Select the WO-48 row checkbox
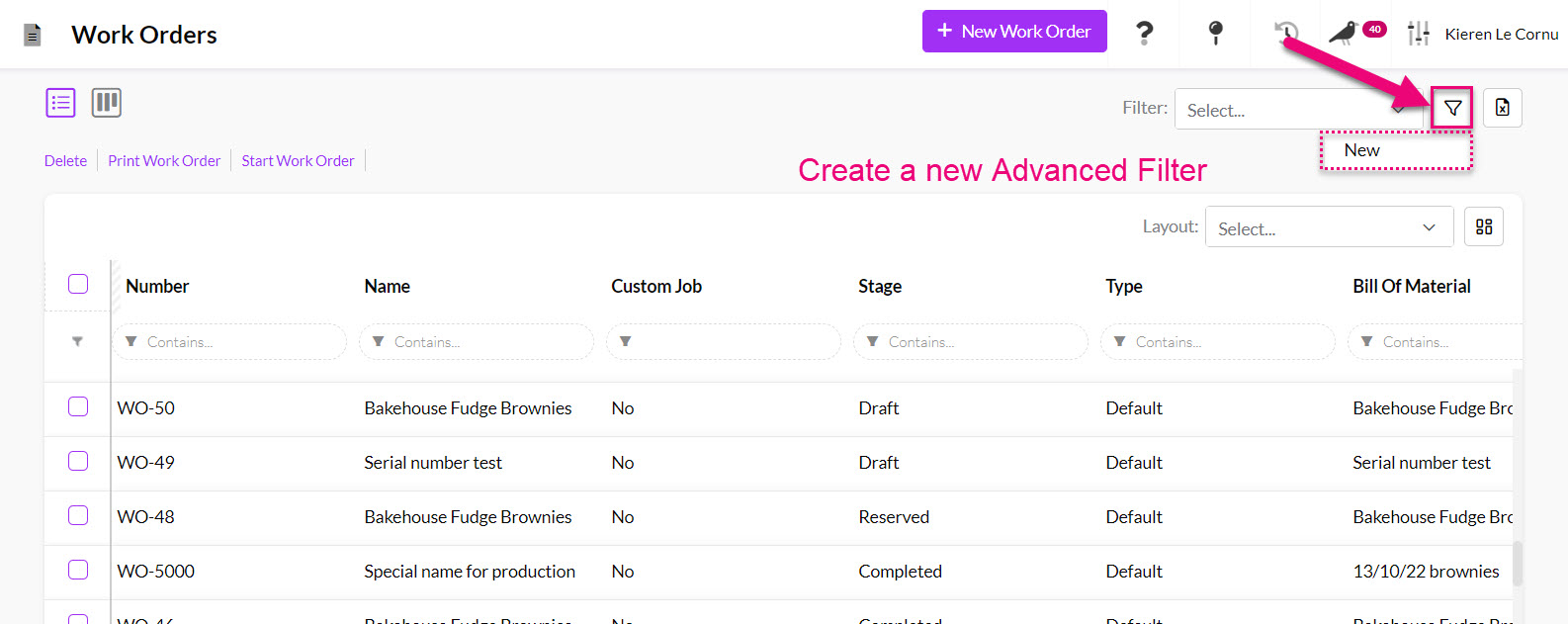 click(x=78, y=516)
